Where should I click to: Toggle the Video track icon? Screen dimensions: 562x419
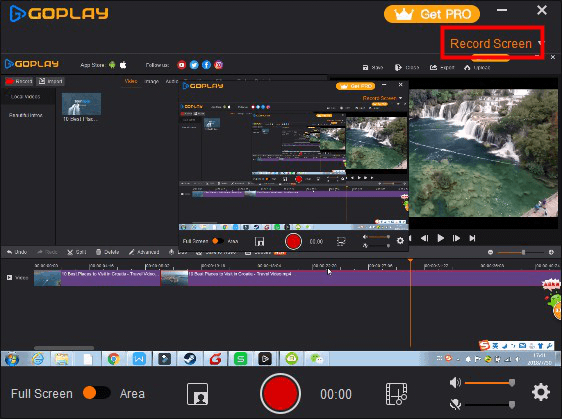[9, 278]
